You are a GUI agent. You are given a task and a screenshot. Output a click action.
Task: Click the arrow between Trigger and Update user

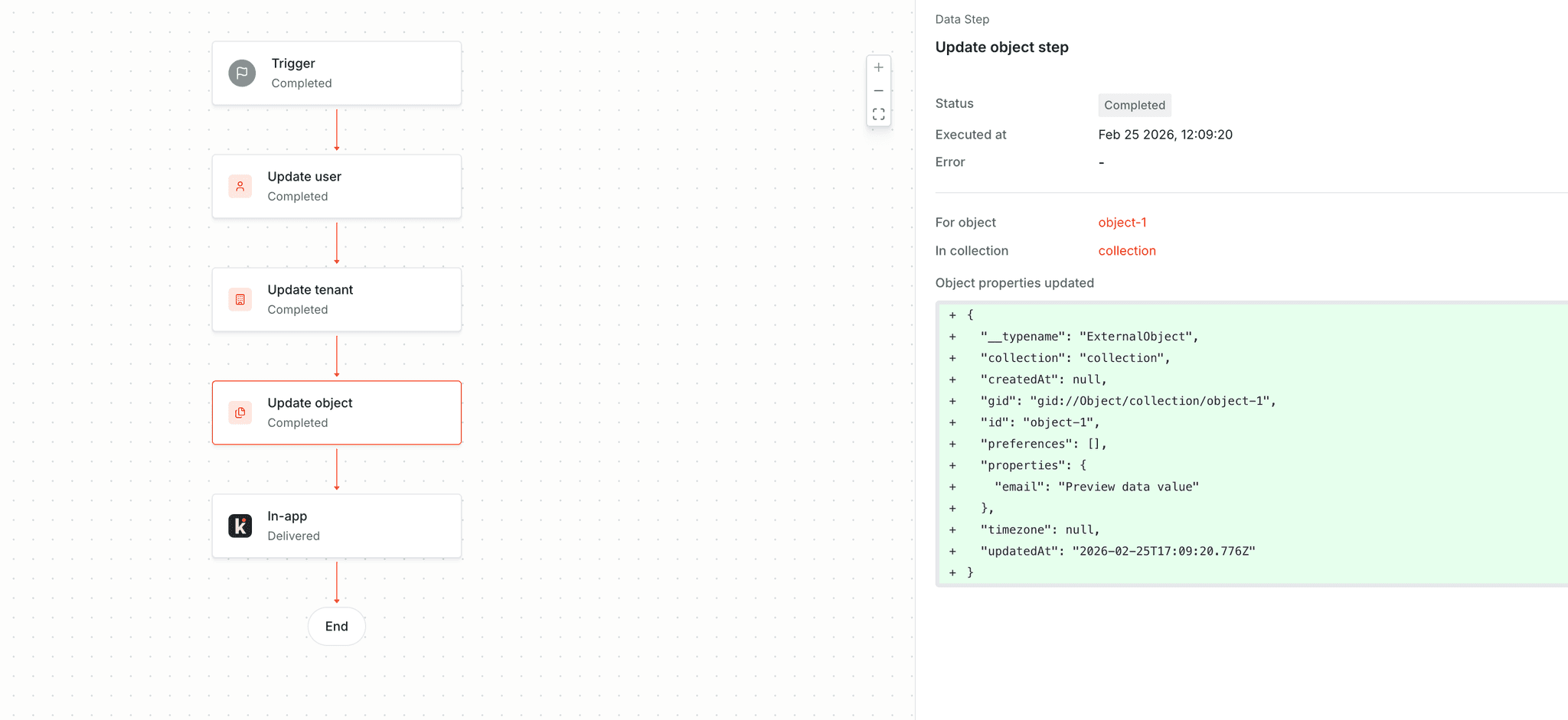[x=336, y=130]
